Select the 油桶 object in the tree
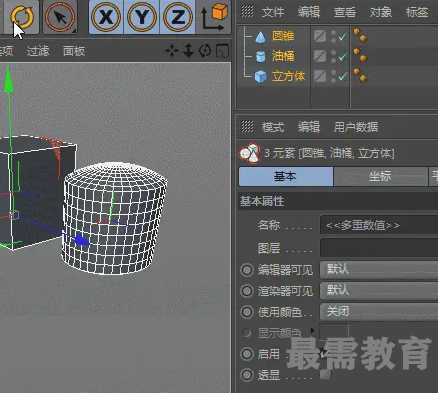Screen dimensions: 438x393 tap(283, 56)
